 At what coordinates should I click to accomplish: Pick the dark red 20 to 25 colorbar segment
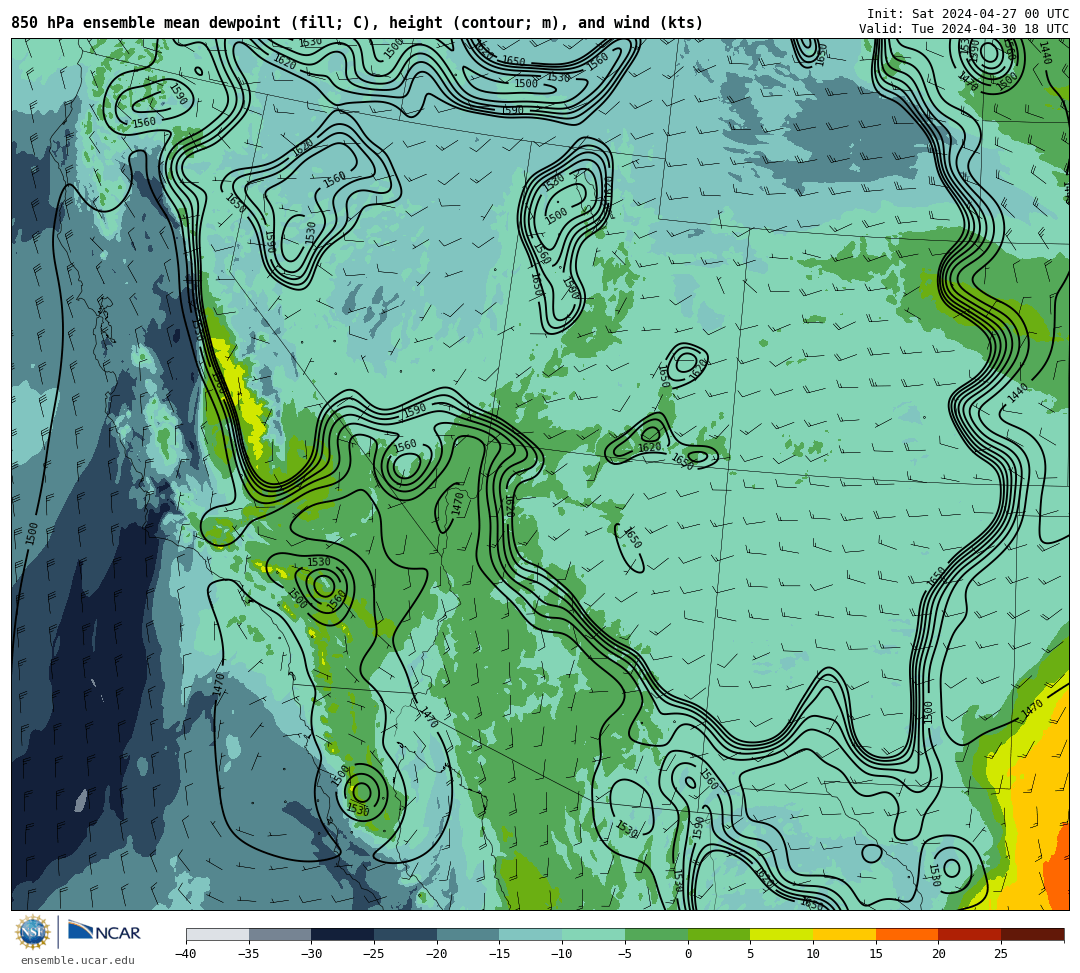pos(970,934)
